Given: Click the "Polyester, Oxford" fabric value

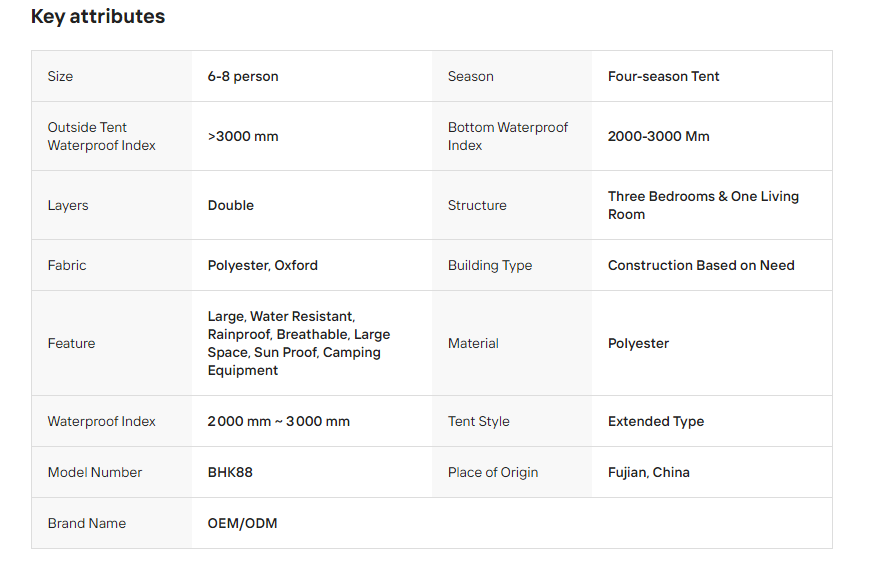Looking at the screenshot, I should (263, 265).
